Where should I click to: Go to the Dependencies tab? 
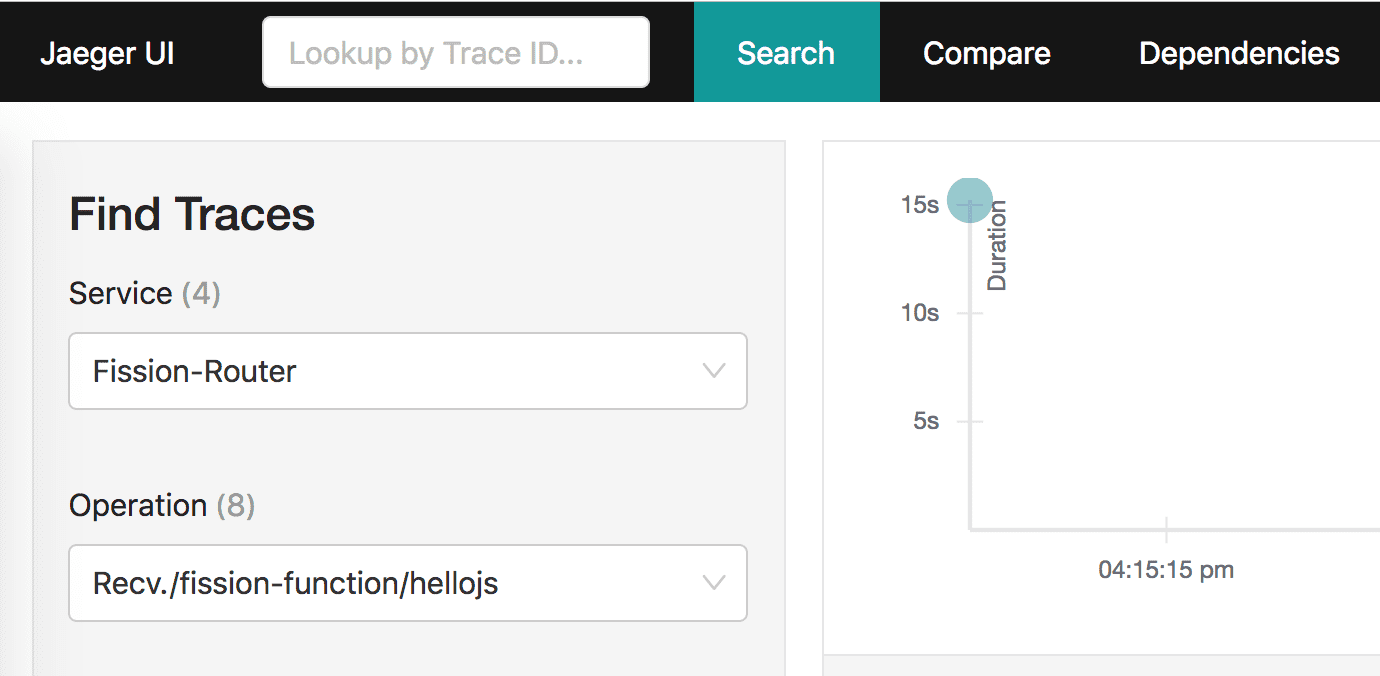coord(1239,53)
